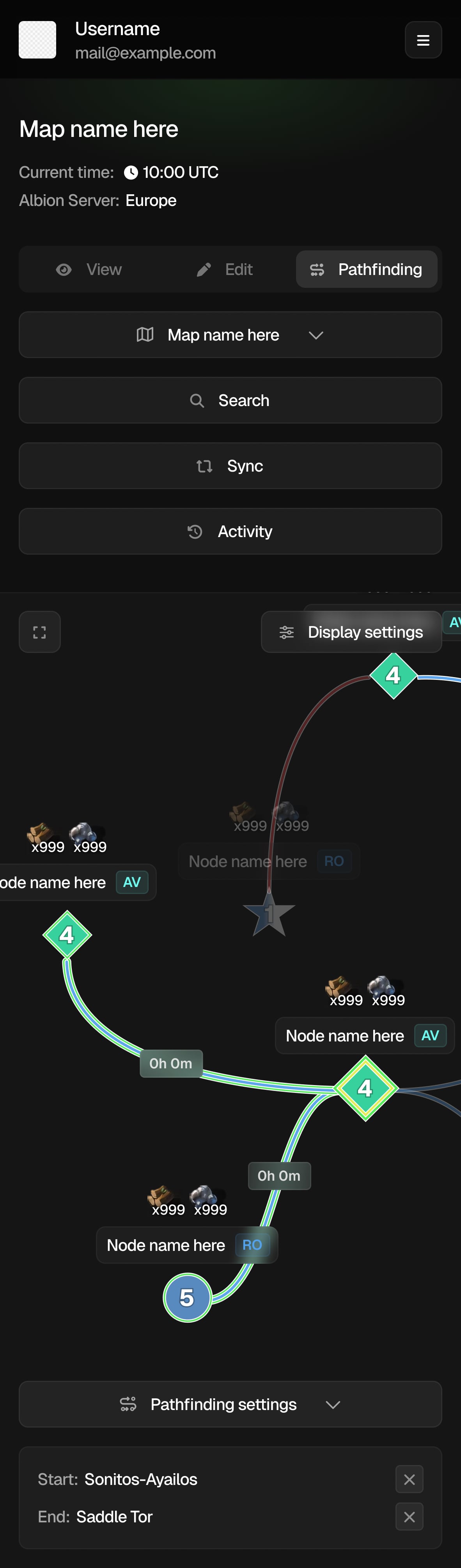Open the Activity history button
Image resolution: width=461 pixels, height=1568 pixels.
tap(230, 531)
